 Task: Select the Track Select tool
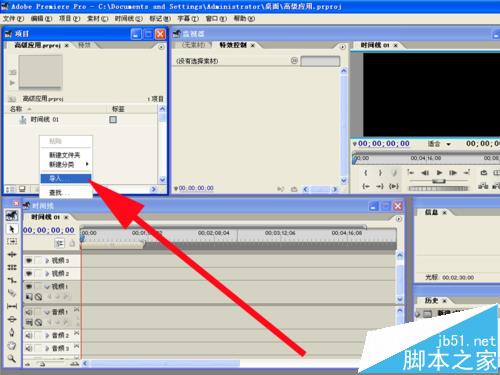[12, 242]
